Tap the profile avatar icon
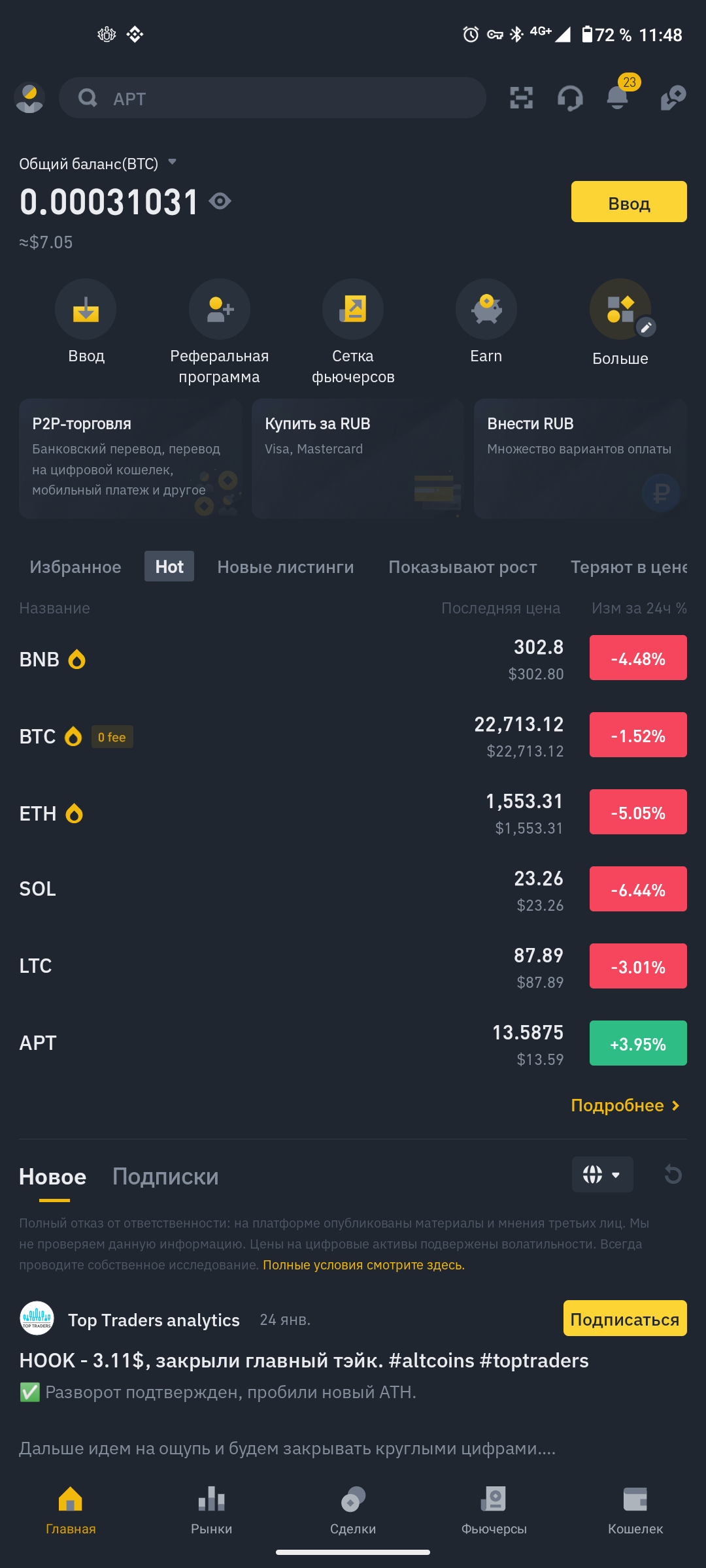Viewport: 706px width, 1568px height. point(29,98)
